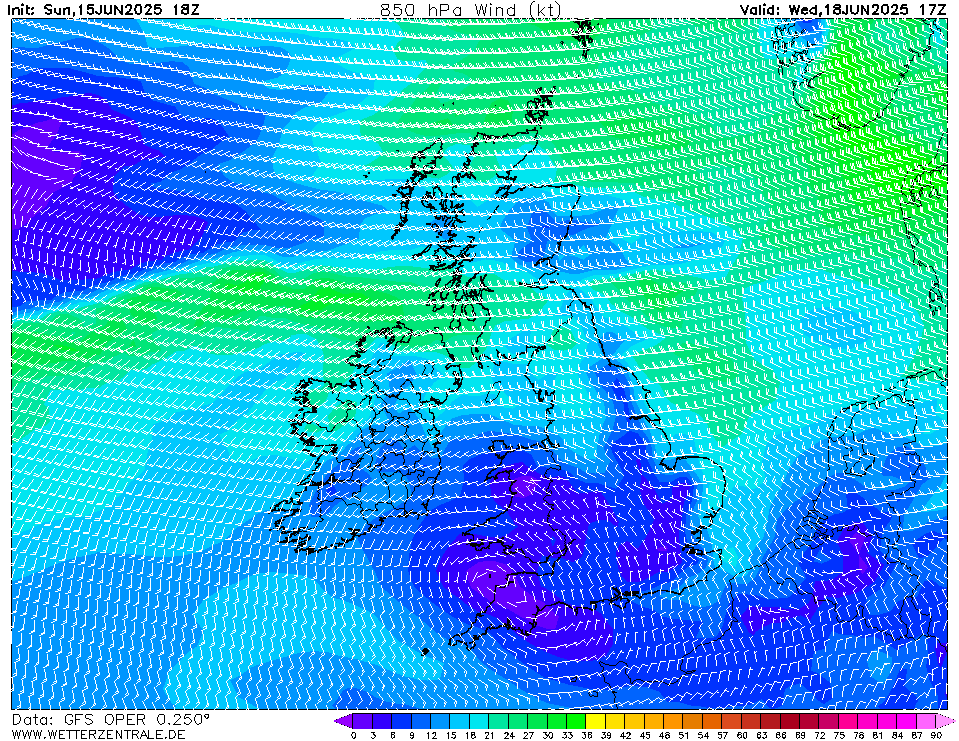Click the legend value '60'

point(742,735)
